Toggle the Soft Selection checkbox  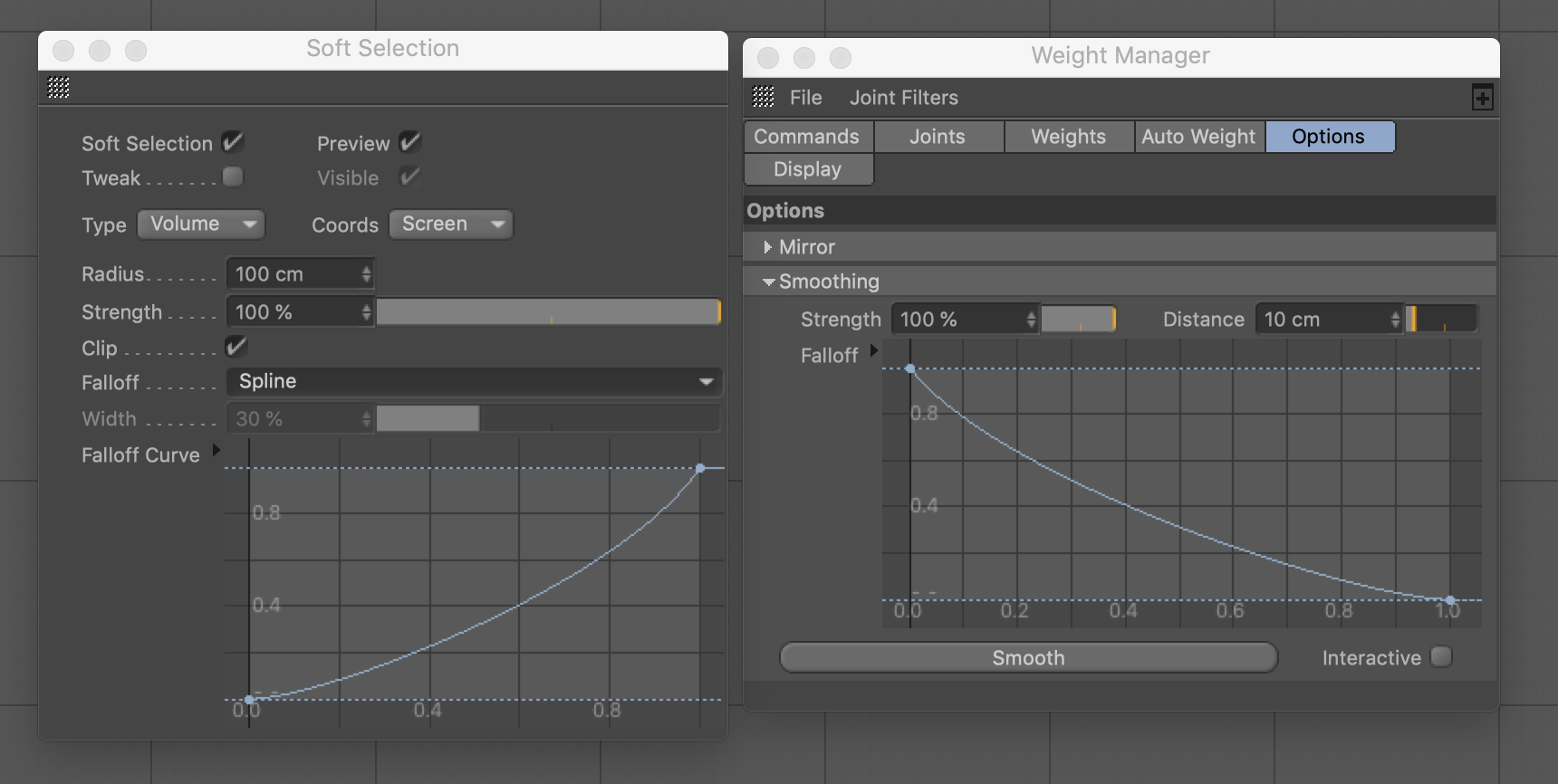point(233,142)
